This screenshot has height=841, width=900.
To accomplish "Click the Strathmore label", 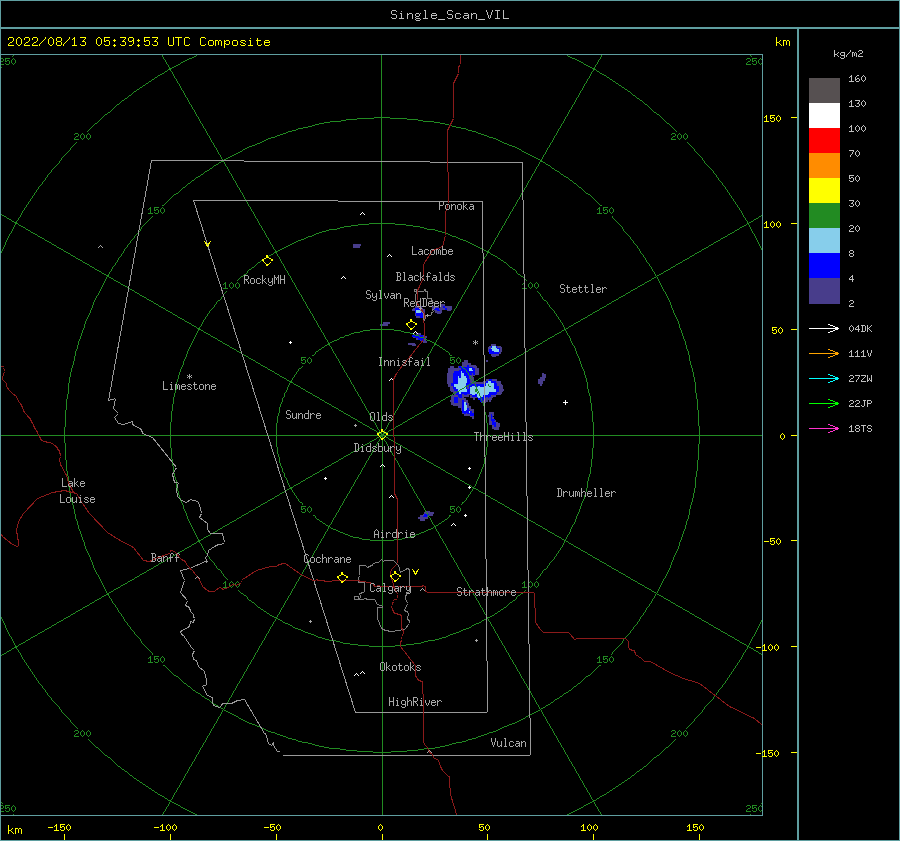I will pos(486,592).
